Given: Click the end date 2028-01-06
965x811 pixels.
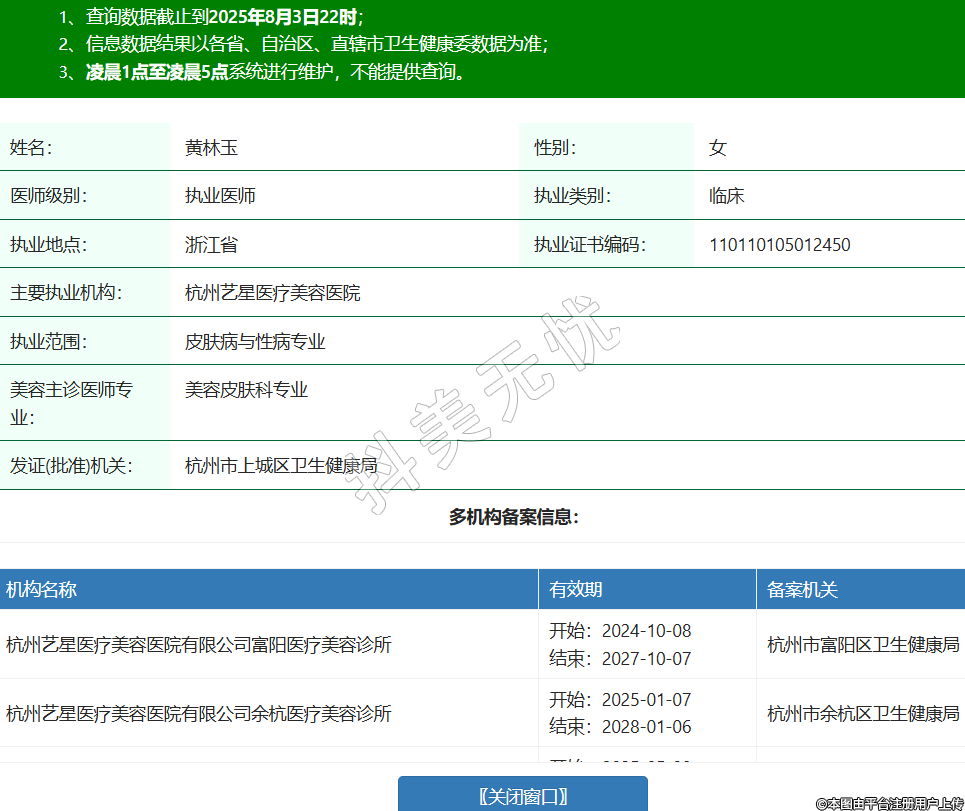Looking at the screenshot, I should 645,727.
